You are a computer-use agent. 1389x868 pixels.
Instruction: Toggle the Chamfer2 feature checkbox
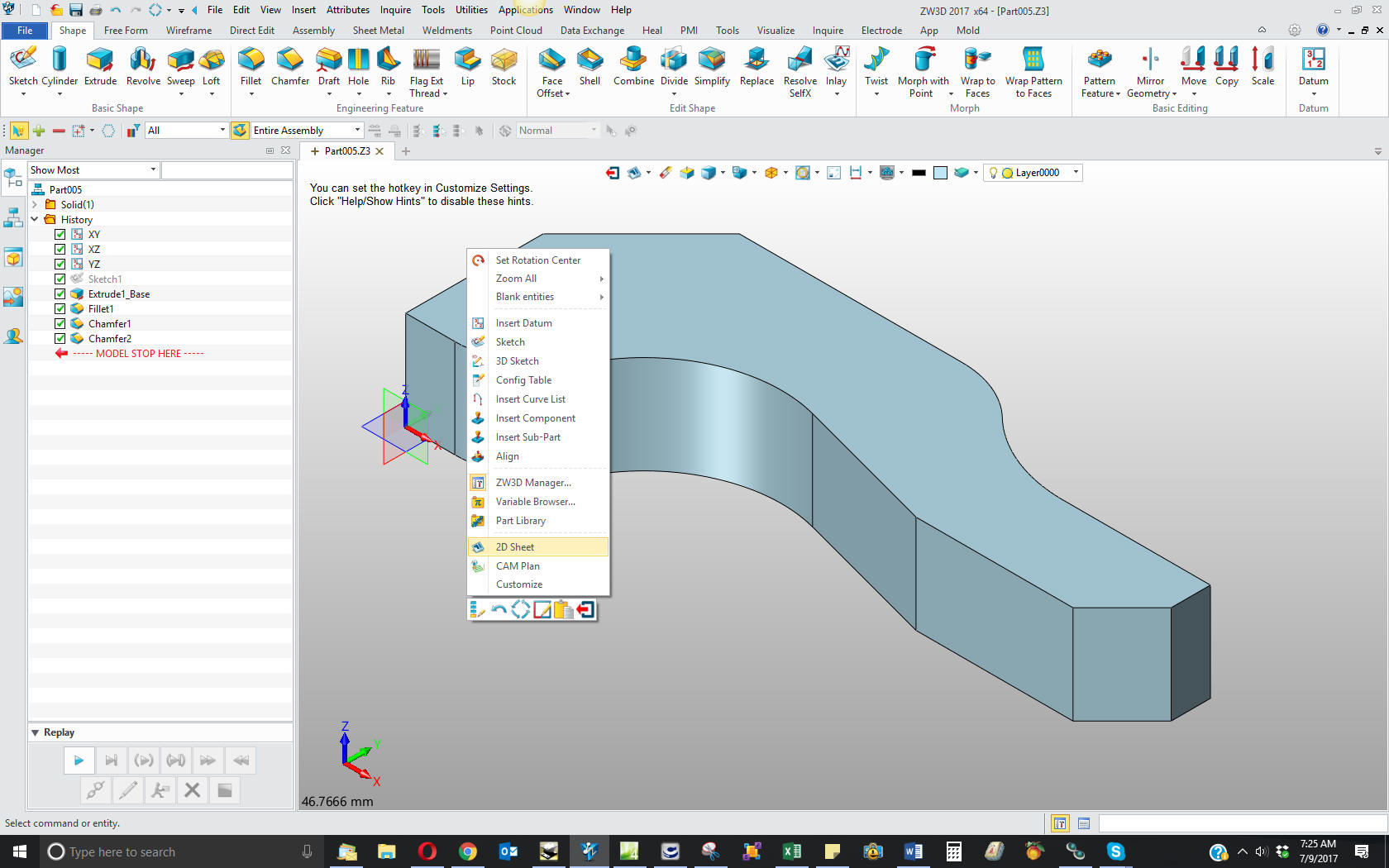(x=60, y=339)
